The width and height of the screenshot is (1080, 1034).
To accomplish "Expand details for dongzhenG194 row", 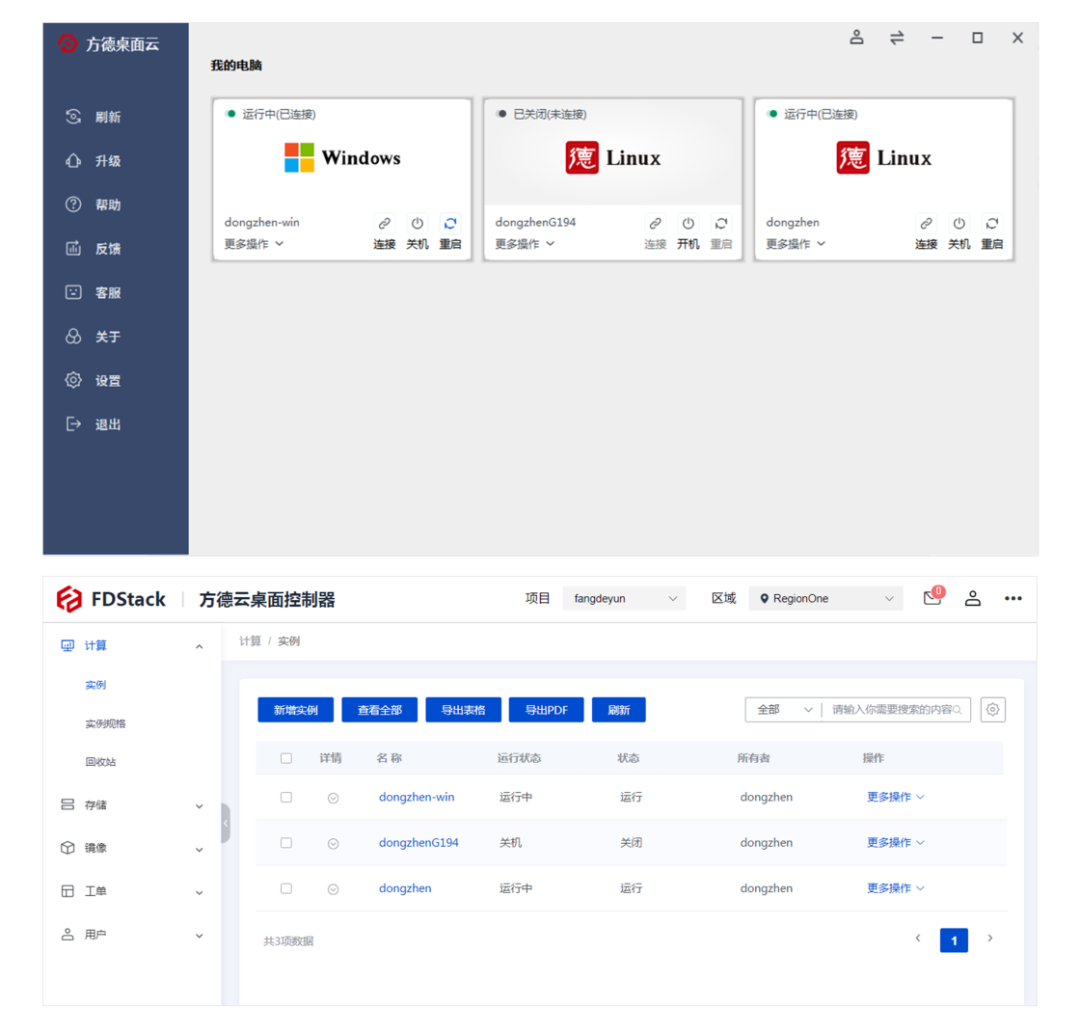I will pos(333,843).
